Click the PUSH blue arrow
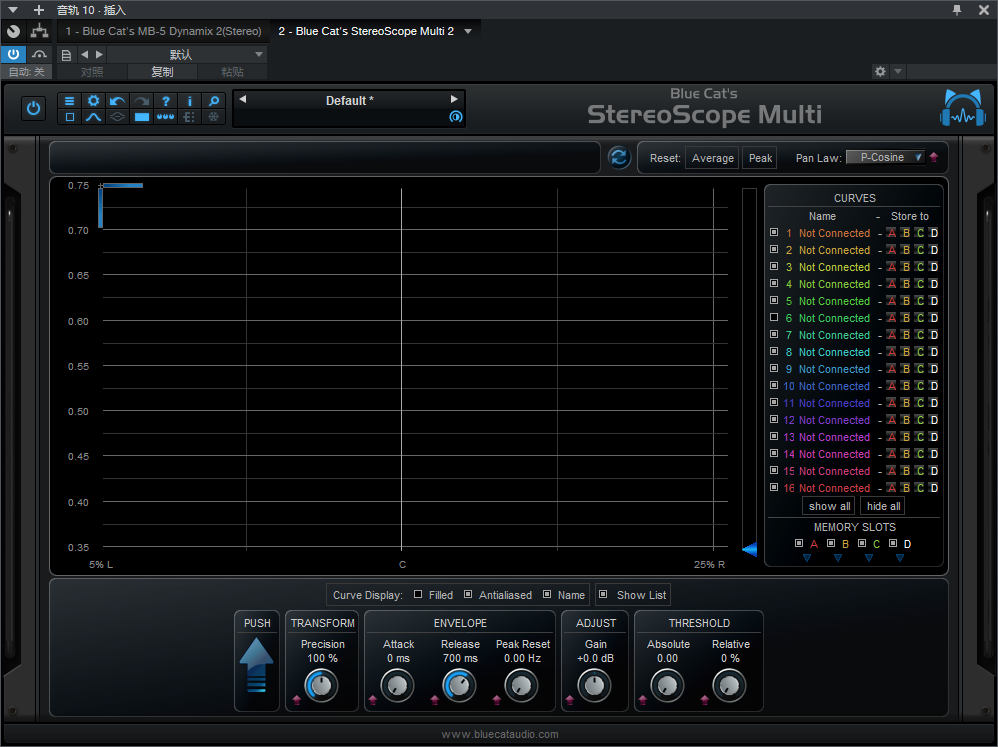 tap(257, 664)
